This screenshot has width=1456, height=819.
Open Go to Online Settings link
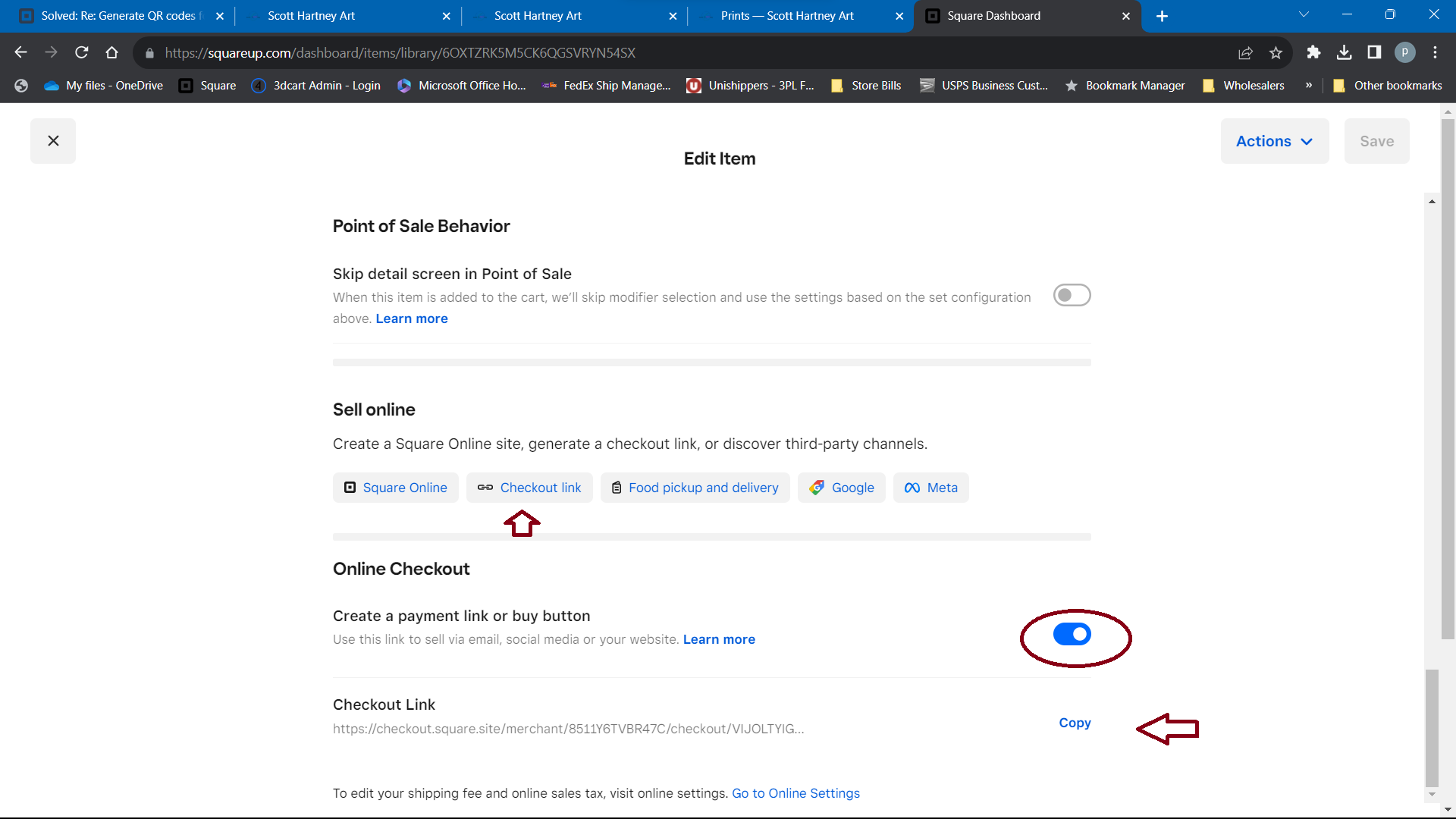[795, 793]
